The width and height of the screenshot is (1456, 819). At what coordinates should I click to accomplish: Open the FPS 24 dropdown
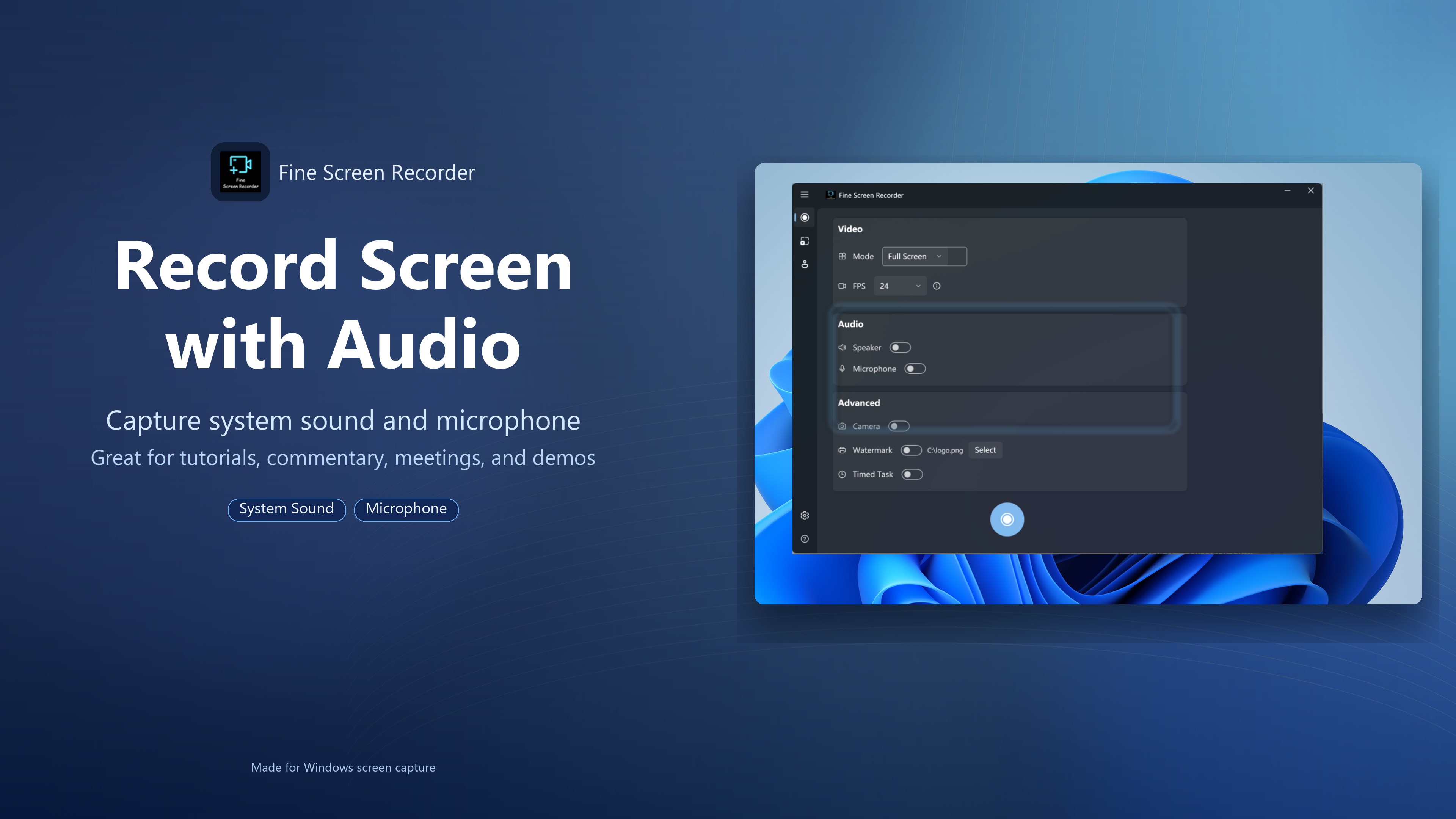900,286
